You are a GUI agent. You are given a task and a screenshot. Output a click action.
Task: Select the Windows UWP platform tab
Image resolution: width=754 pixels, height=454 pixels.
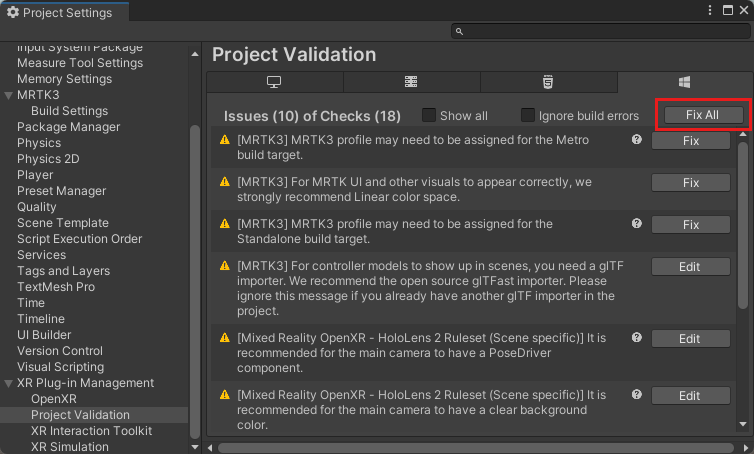pos(685,82)
